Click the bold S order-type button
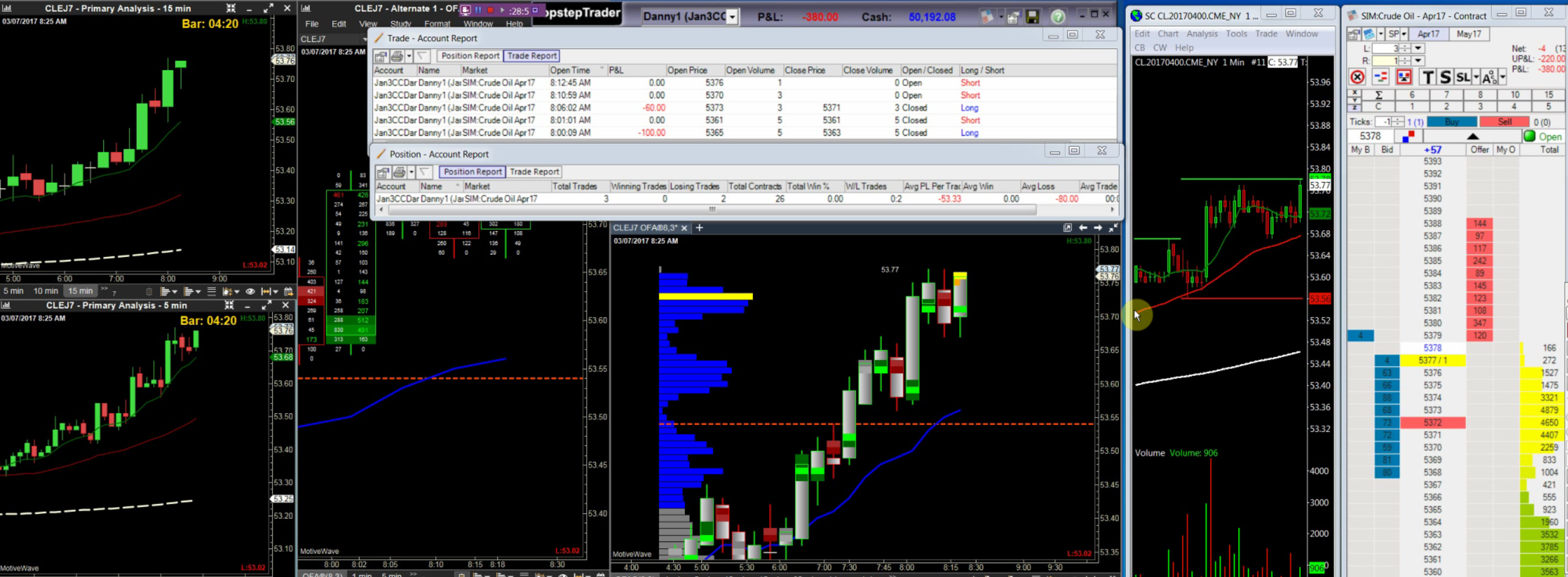The height and width of the screenshot is (577, 1568). [x=1445, y=77]
